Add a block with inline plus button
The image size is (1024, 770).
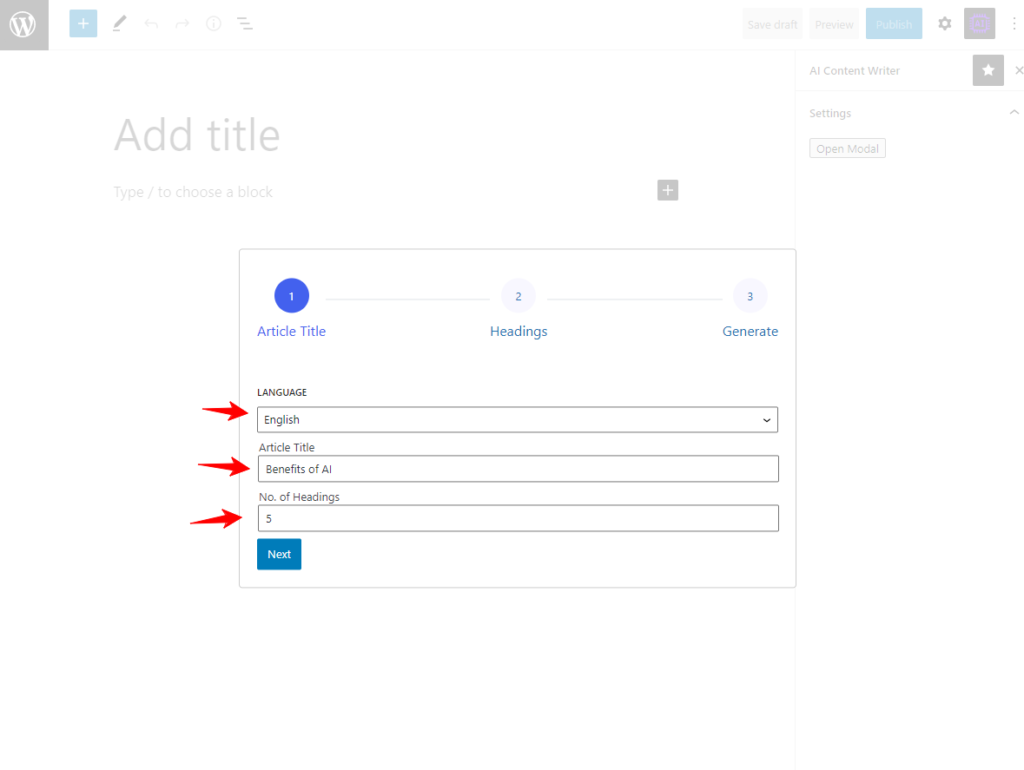pyautogui.click(x=667, y=190)
